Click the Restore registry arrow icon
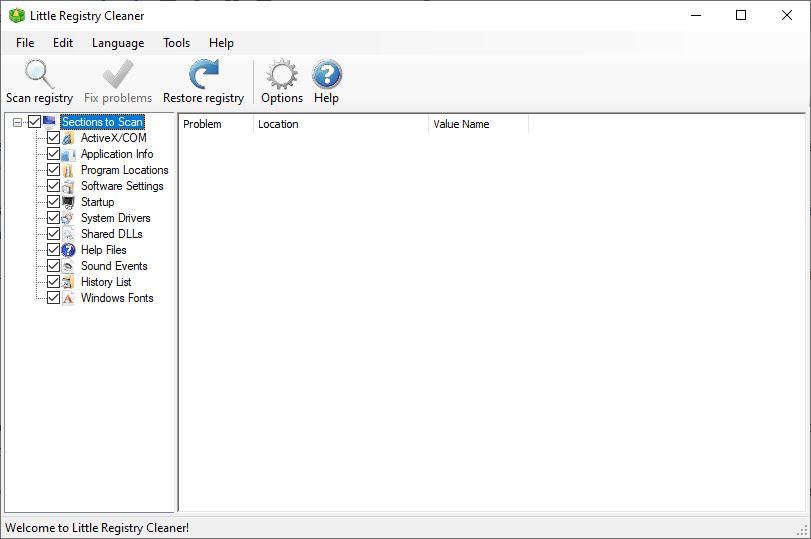This screenshot has width=811, height=539. tap(203, 75)
